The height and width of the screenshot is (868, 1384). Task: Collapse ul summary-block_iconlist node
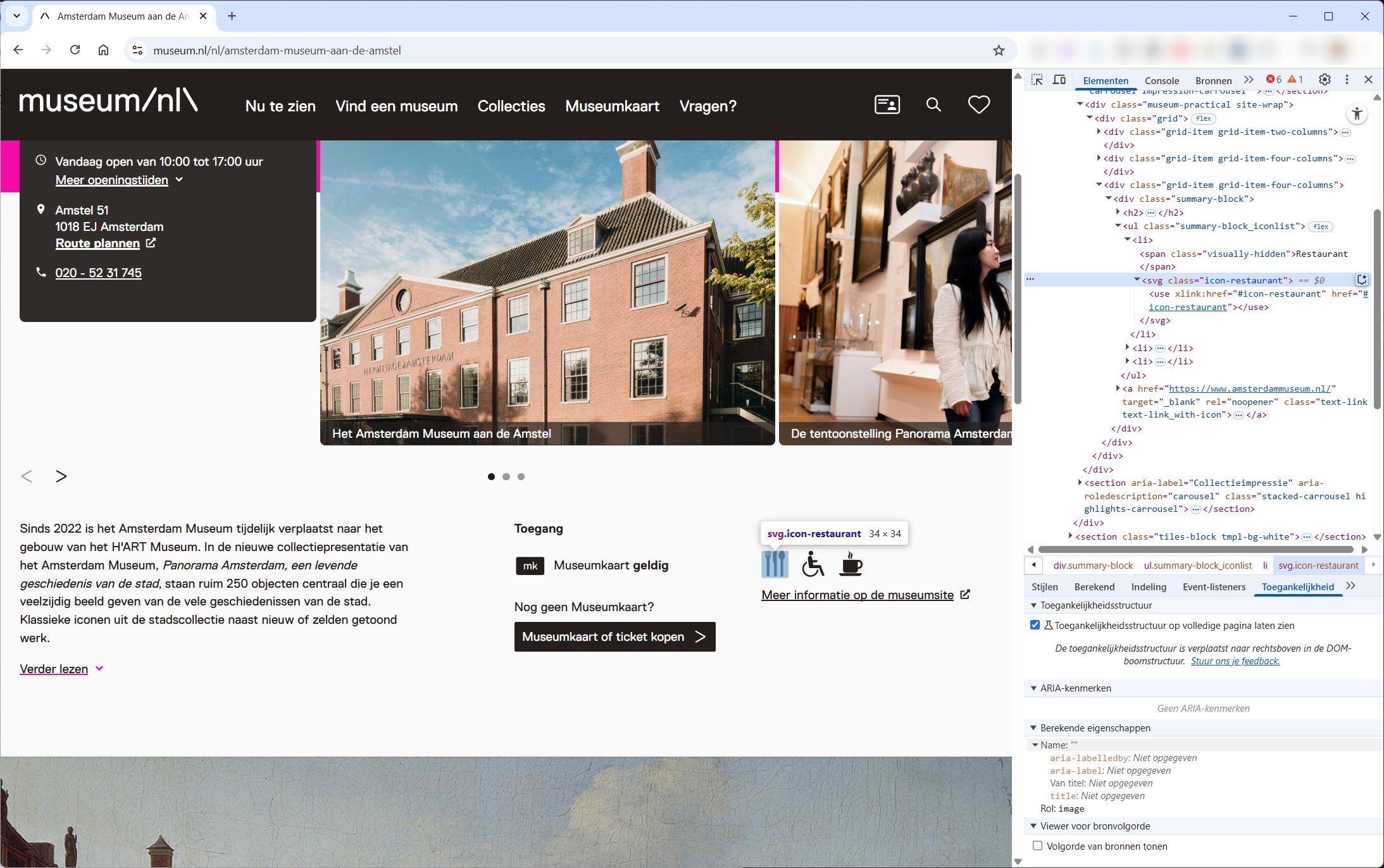click(x=1118, y=226)
